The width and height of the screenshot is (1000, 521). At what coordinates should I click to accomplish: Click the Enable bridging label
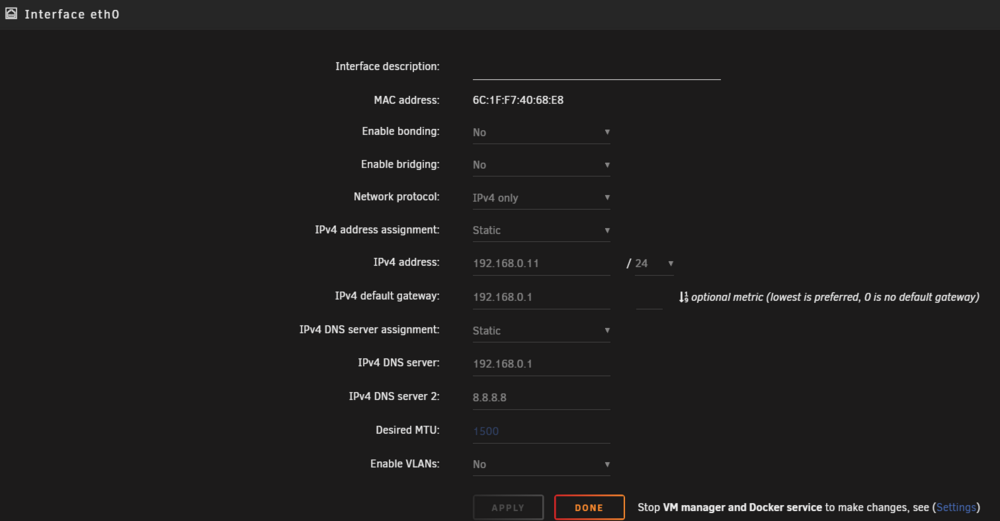click(x=400, y=165)
